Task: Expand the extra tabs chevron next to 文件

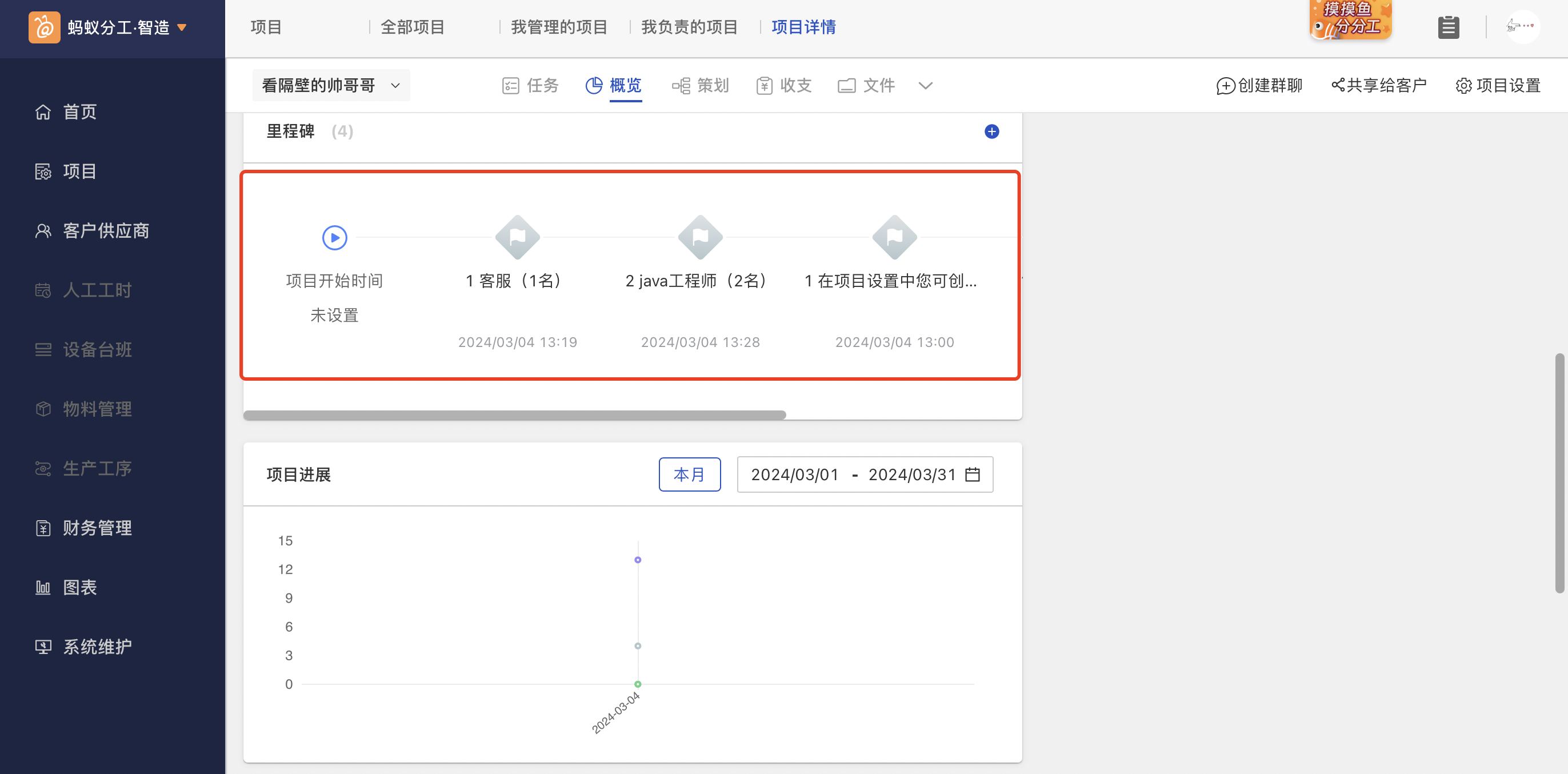Action: click(x=925, y=86)
